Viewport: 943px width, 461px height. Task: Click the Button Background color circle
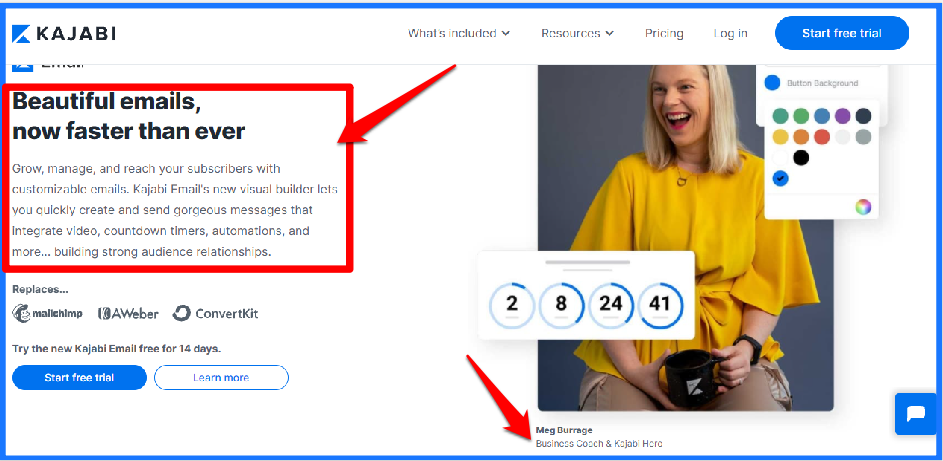pyautogui.click(x=772, y=83)
